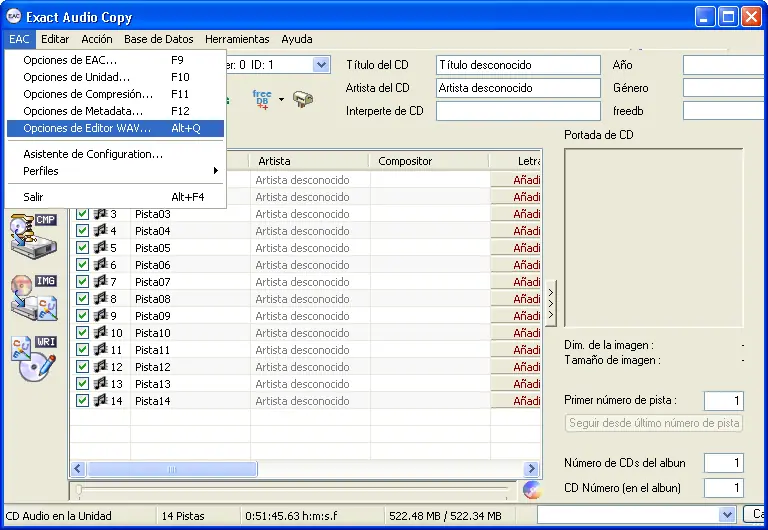Click the Compositor column header
The width and height of the screenshot is (768, 530).
430,161
